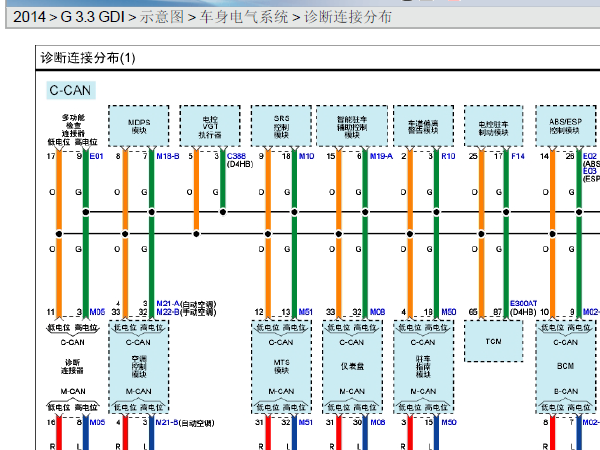
Task: Open upper M51 link near pin 13
Action: 305,312
